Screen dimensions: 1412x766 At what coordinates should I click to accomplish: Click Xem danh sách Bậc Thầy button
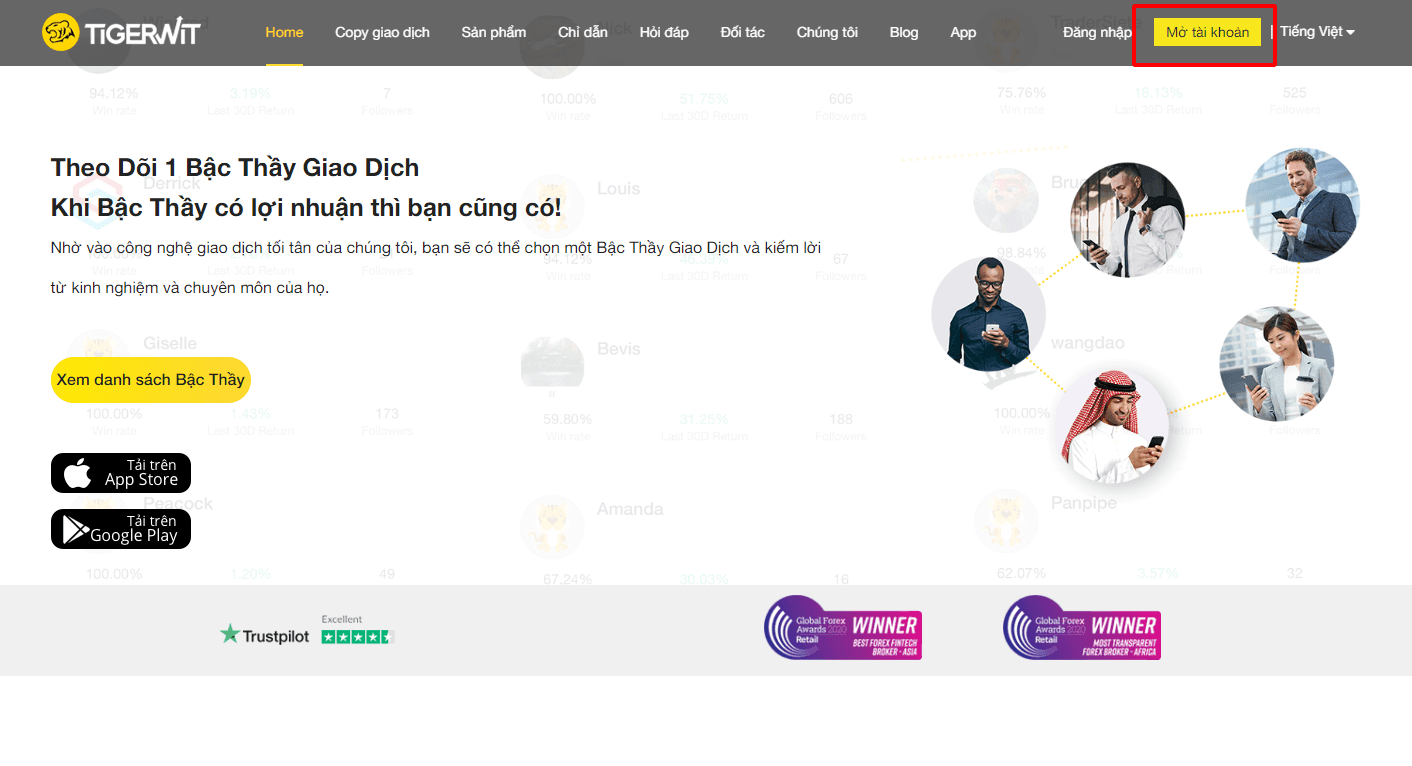tap(150, 380)
